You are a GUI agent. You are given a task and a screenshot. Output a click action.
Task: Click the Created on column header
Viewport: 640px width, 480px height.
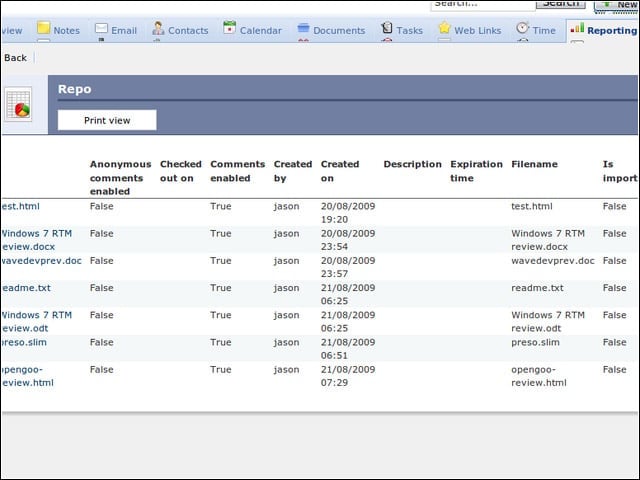coord(340,171)
